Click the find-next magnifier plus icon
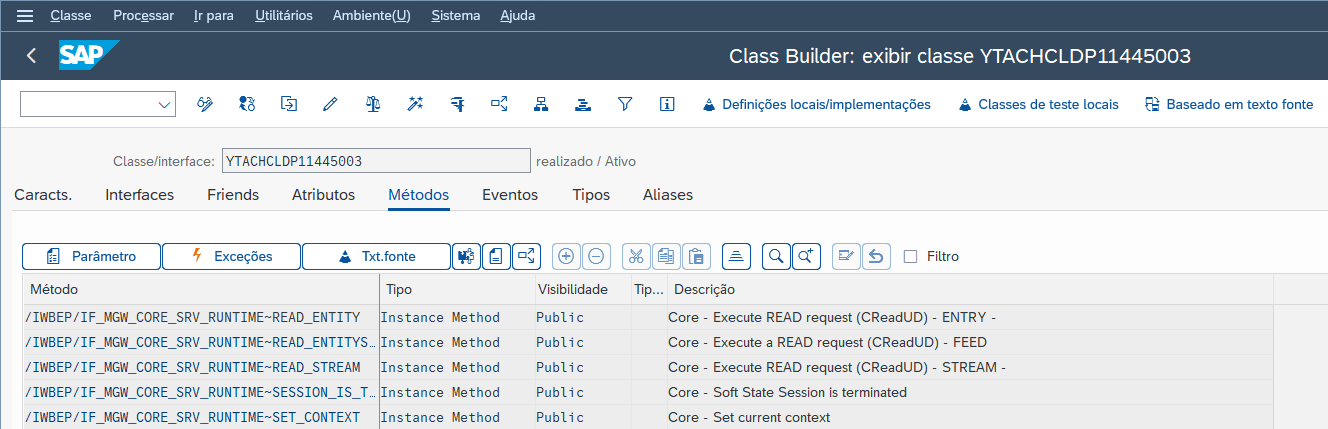 tap(807, 256)
